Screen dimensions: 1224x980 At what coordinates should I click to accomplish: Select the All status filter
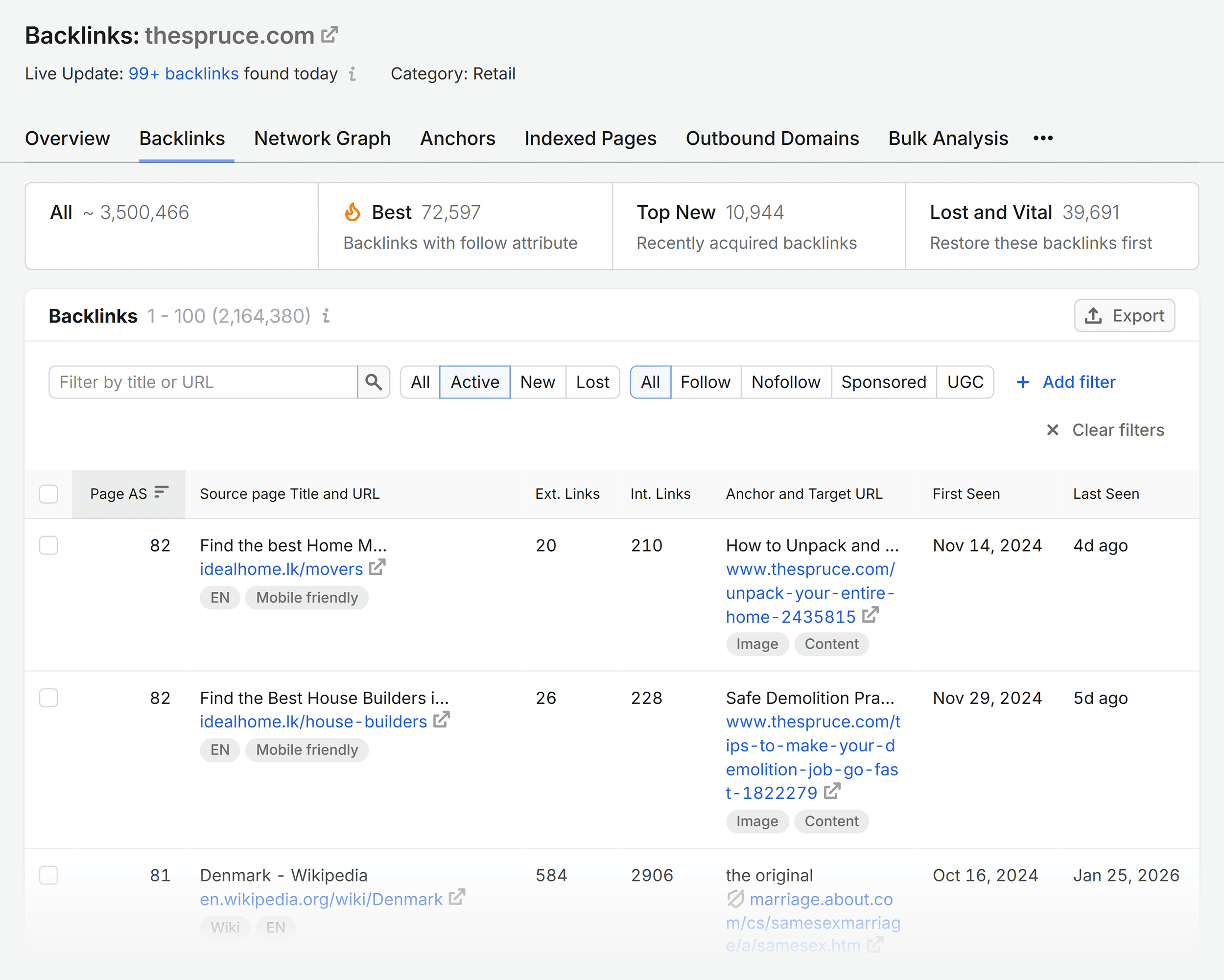click(420, 382)
